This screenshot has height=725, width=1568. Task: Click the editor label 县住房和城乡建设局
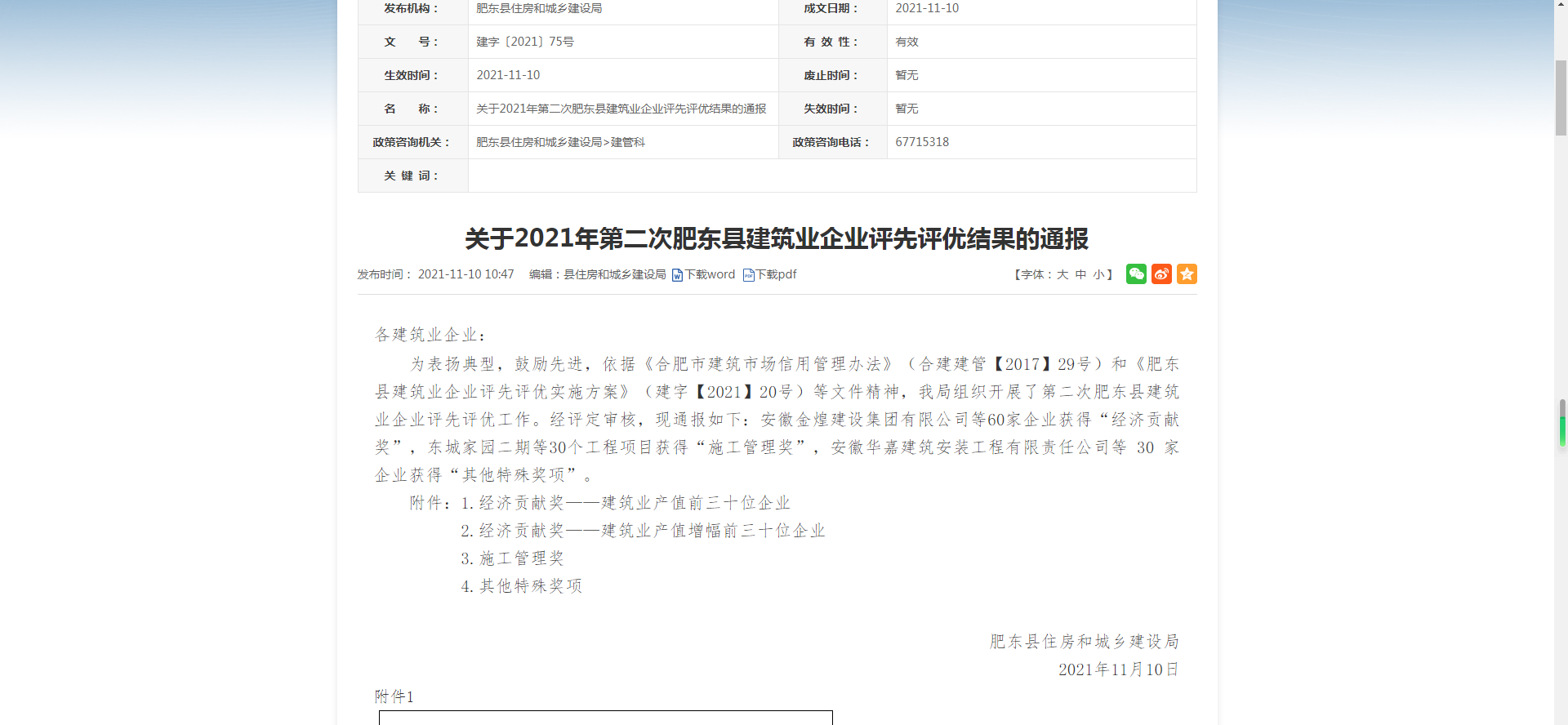point(615,274)
